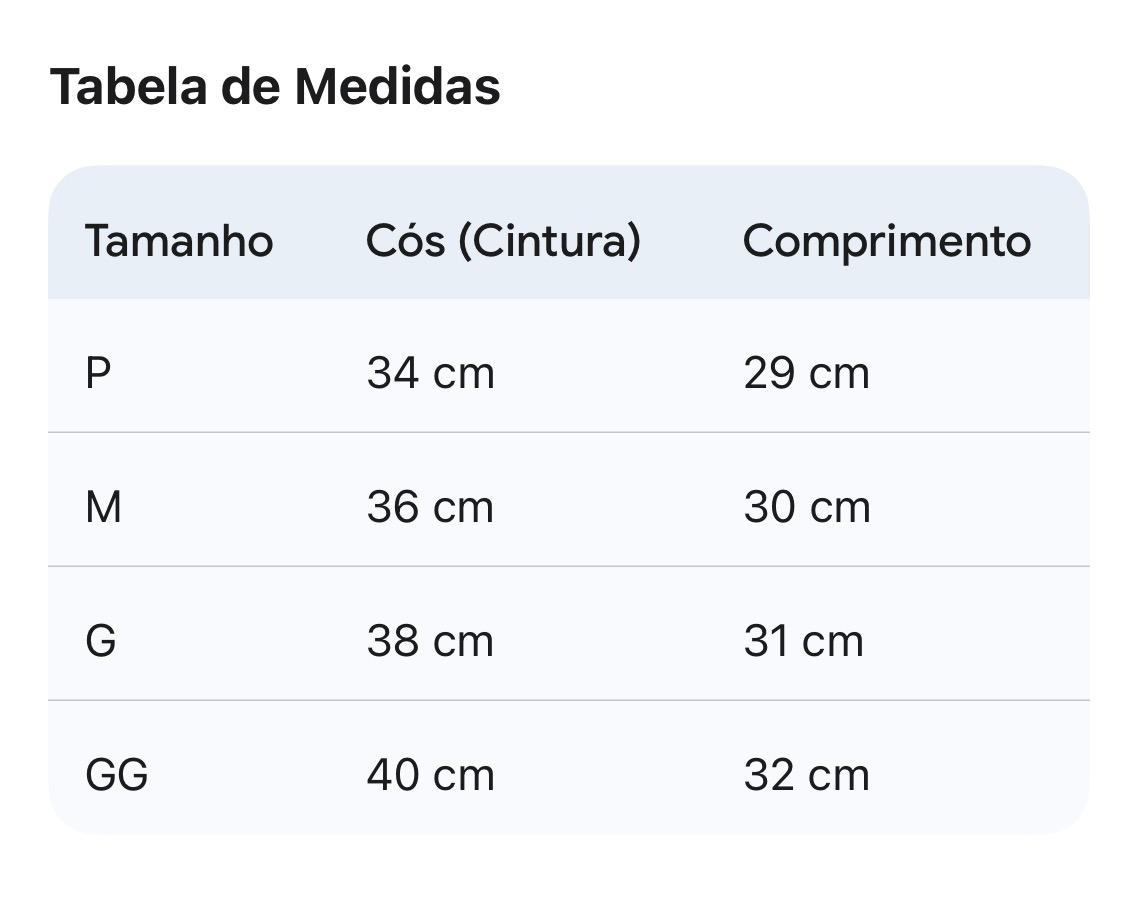Select the 30 cm length value
Screen dimensions: 1124x909
tap(806, 507)
